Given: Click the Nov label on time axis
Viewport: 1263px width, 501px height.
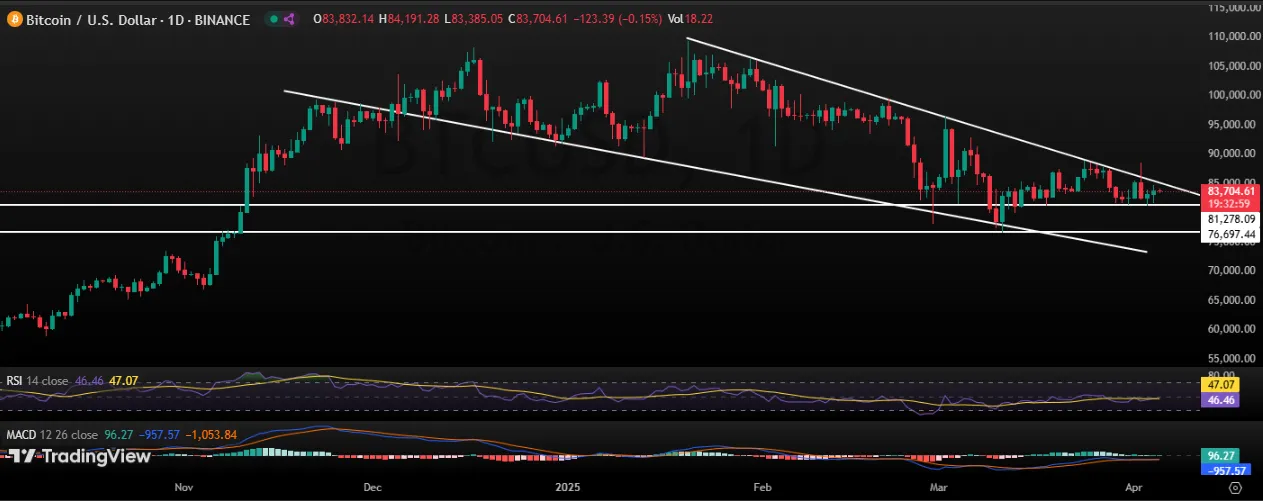Looking at the screenshot, I should (182, 487).
